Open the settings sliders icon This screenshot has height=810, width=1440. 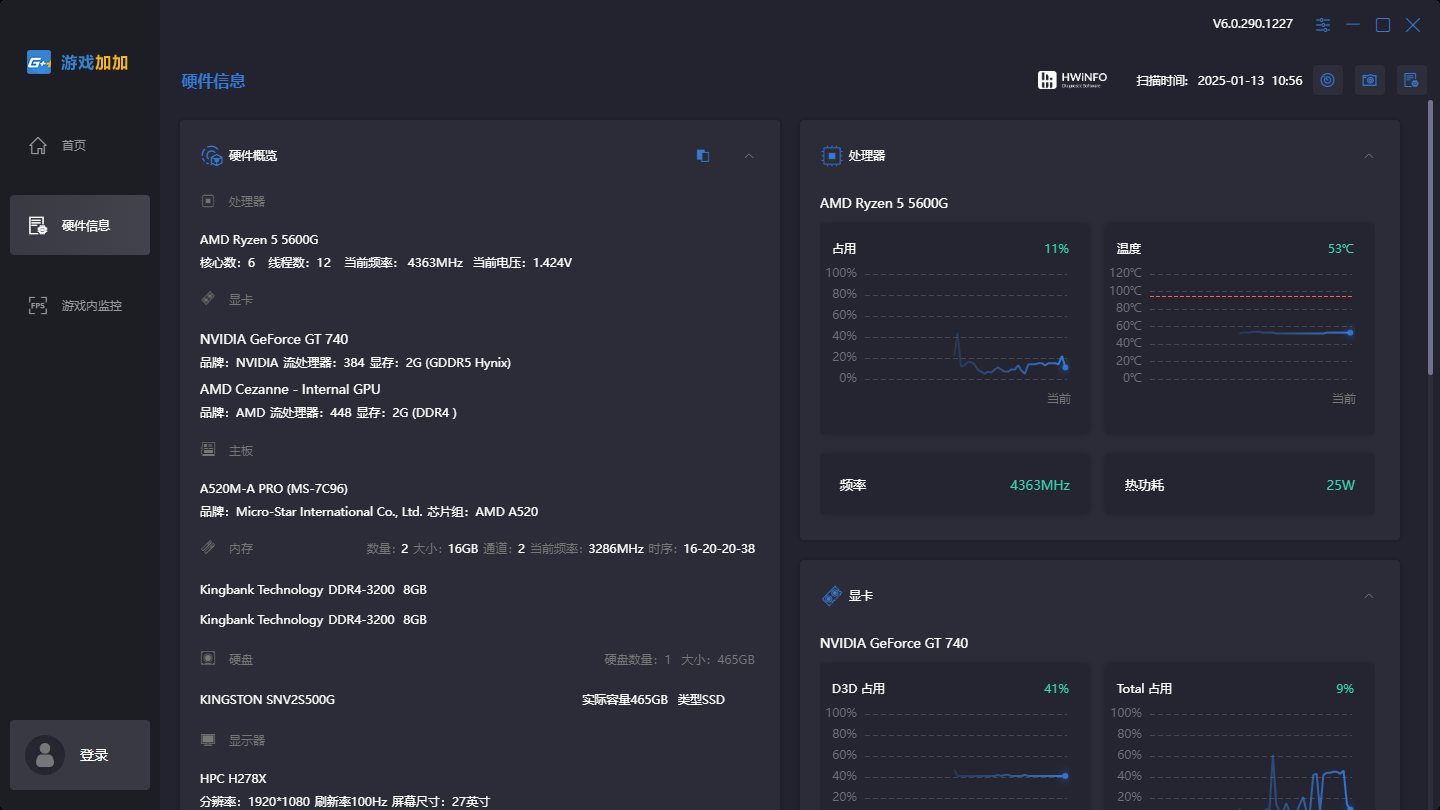coord(1323,25)
